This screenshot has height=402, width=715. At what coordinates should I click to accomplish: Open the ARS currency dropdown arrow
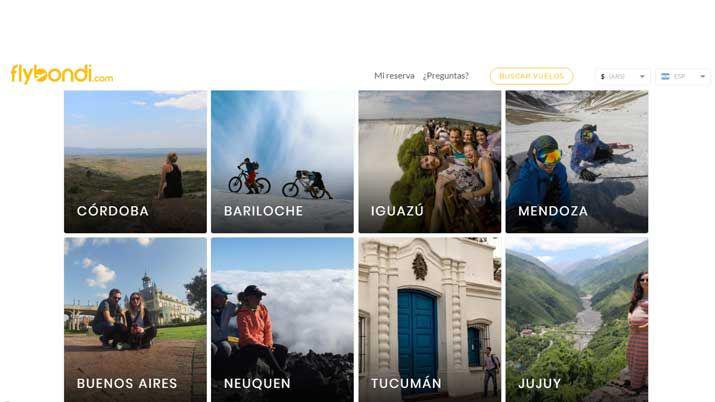[x=642, y=77]
